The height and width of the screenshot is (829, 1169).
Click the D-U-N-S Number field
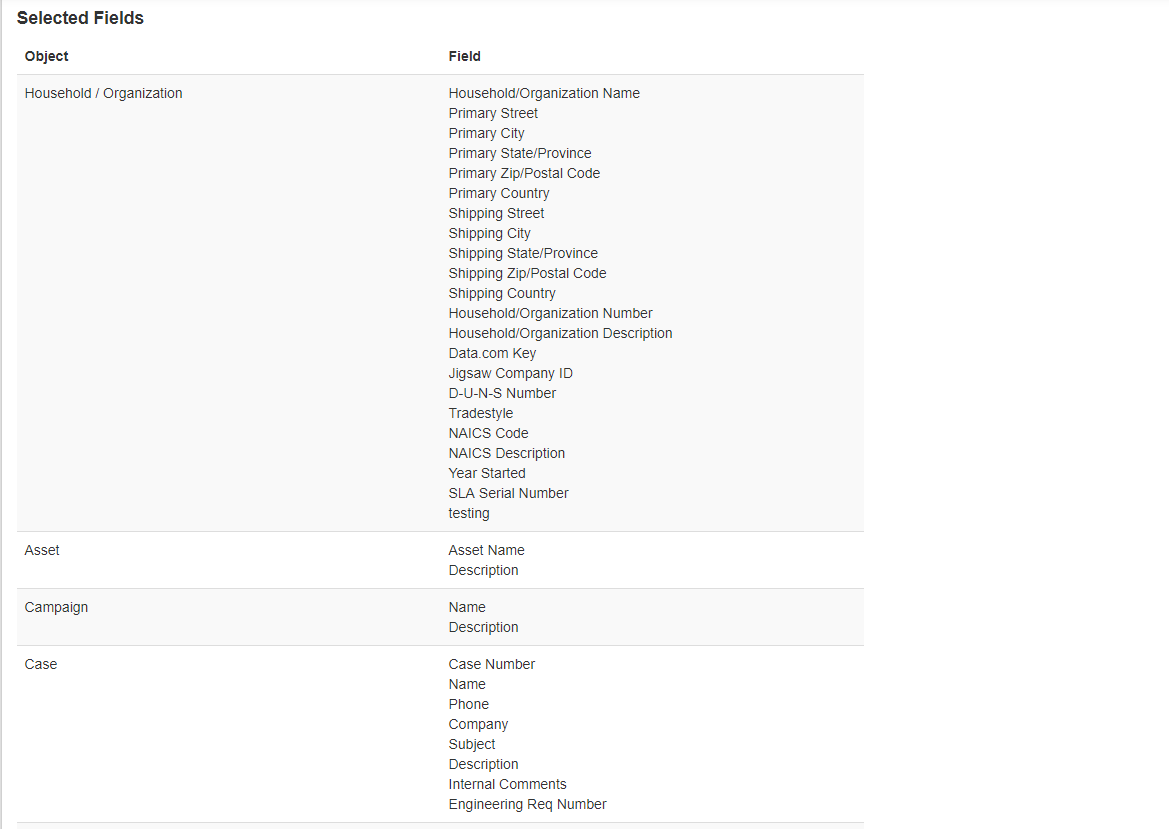pos(502,394)
